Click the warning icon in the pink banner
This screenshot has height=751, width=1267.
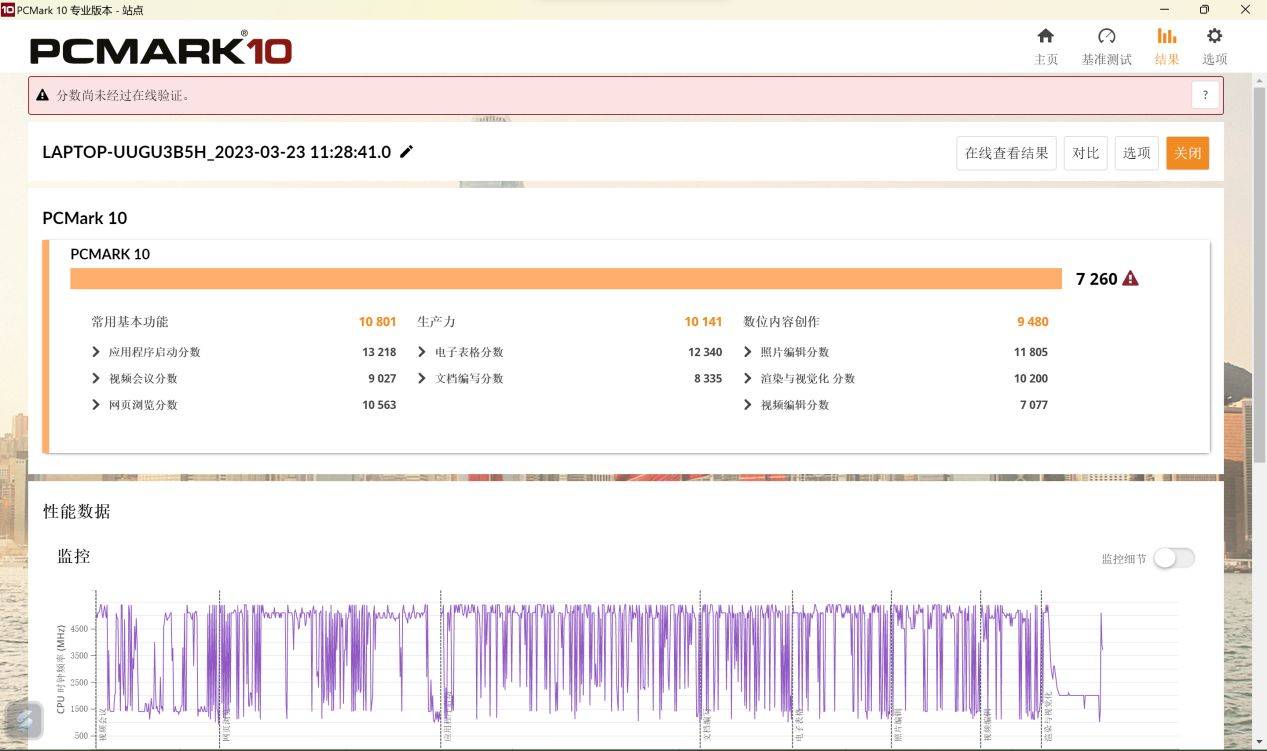pos(41,94)
